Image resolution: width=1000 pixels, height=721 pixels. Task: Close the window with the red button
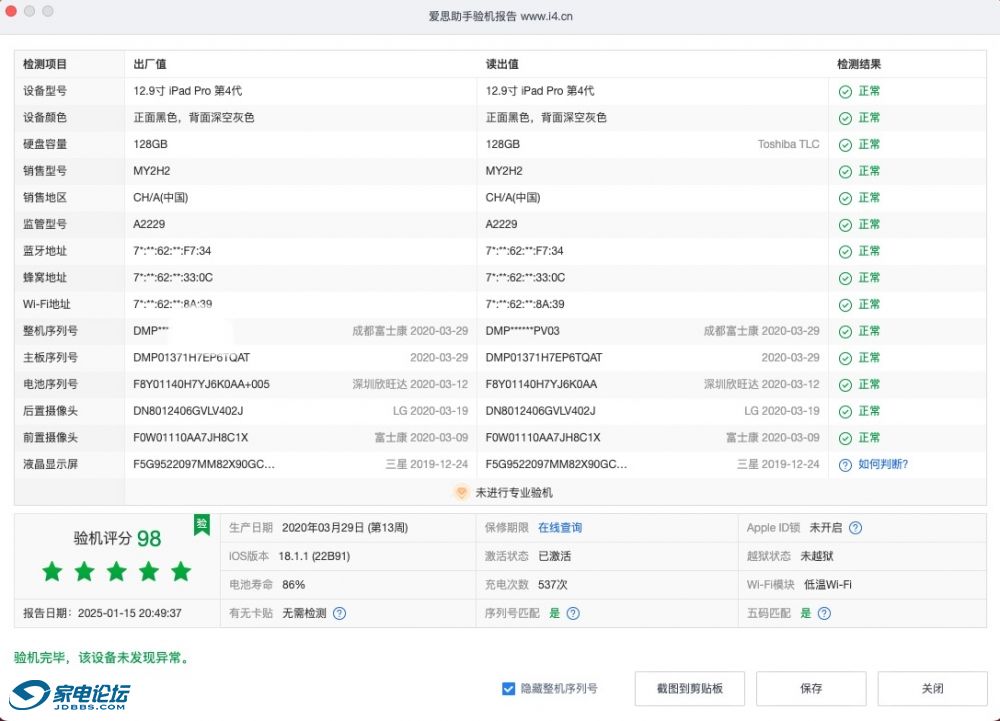tap(10, 11)
